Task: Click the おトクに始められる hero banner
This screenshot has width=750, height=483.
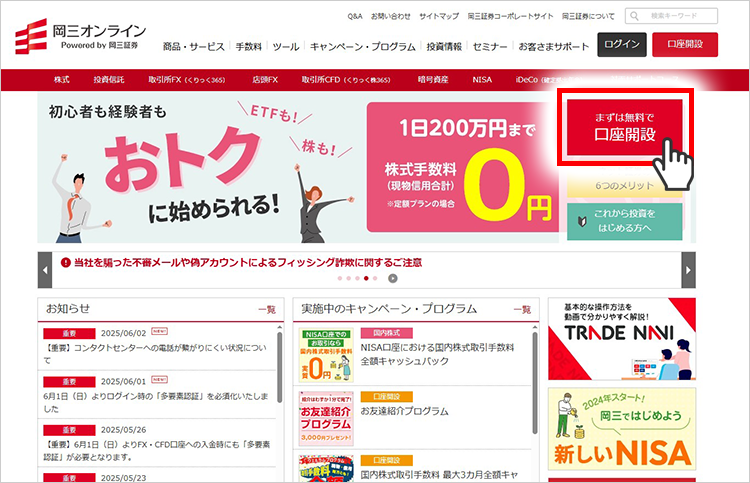Action: [x=298, y=168]
